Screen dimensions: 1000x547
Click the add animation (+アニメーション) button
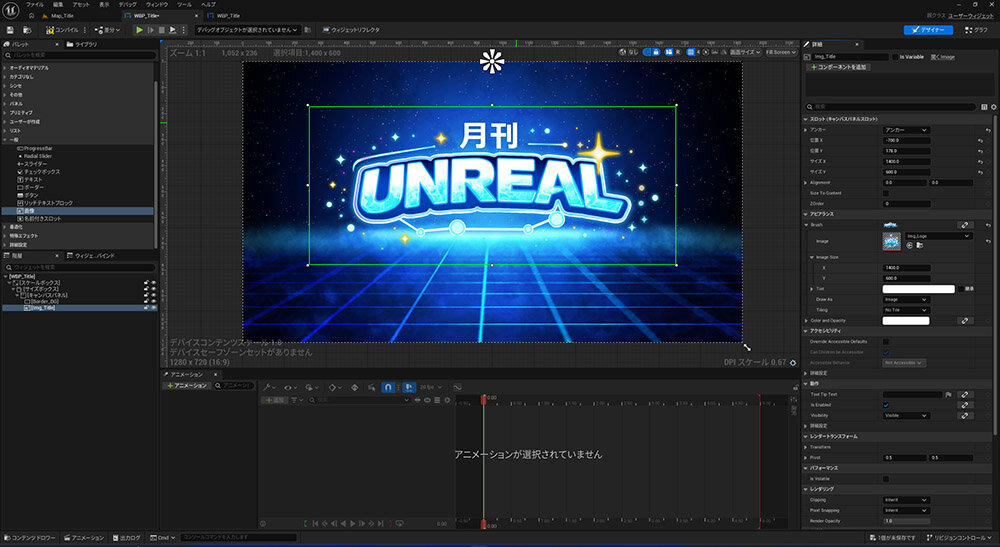[187, 385]
